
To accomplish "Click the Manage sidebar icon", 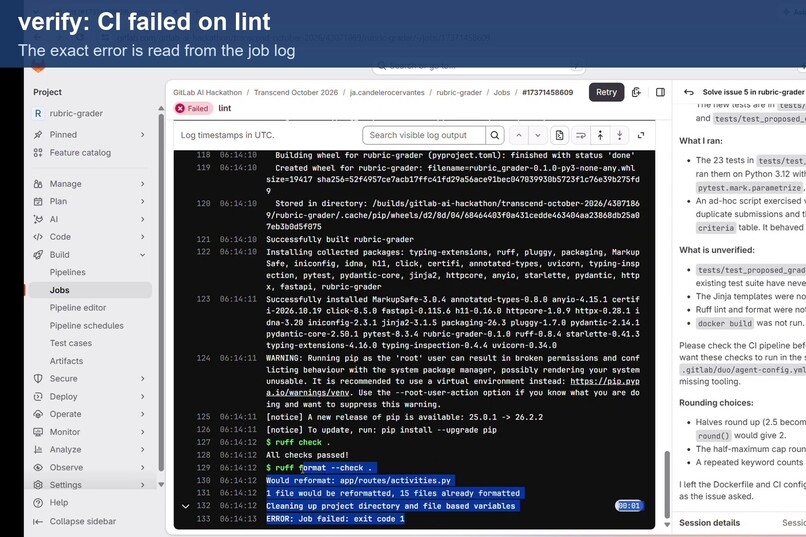I will click(x=38, y=184).
